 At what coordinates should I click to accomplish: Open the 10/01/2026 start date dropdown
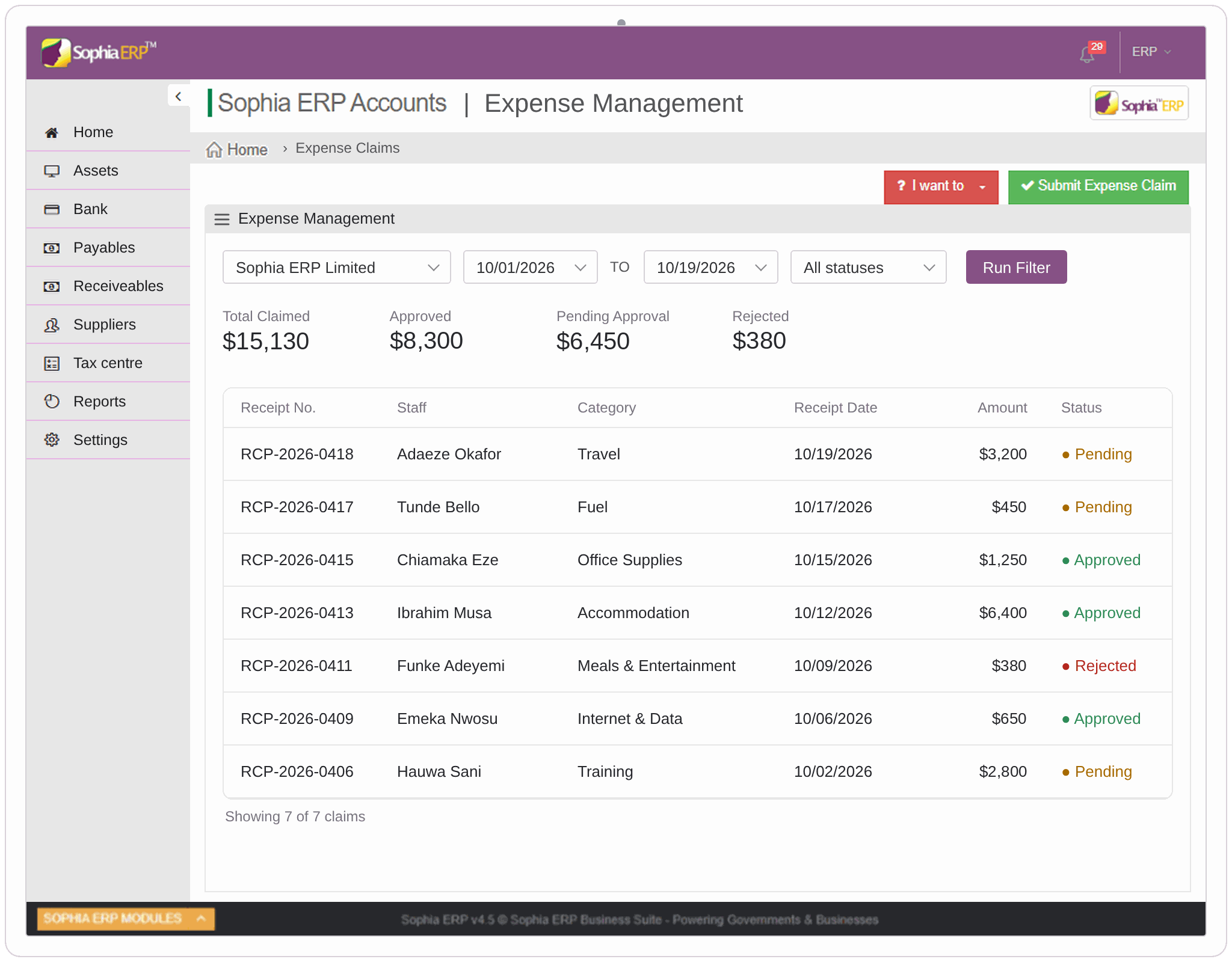[530, 267]
